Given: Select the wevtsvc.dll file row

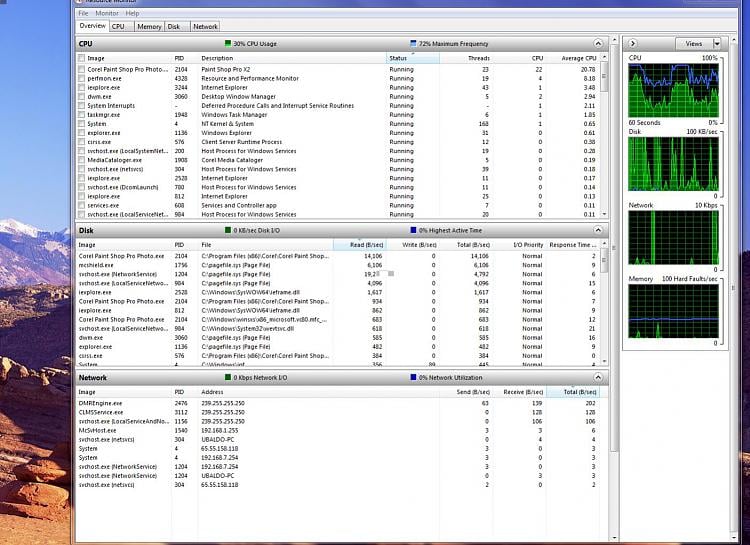Looking at the screenshot, I should tap(338, 329).
